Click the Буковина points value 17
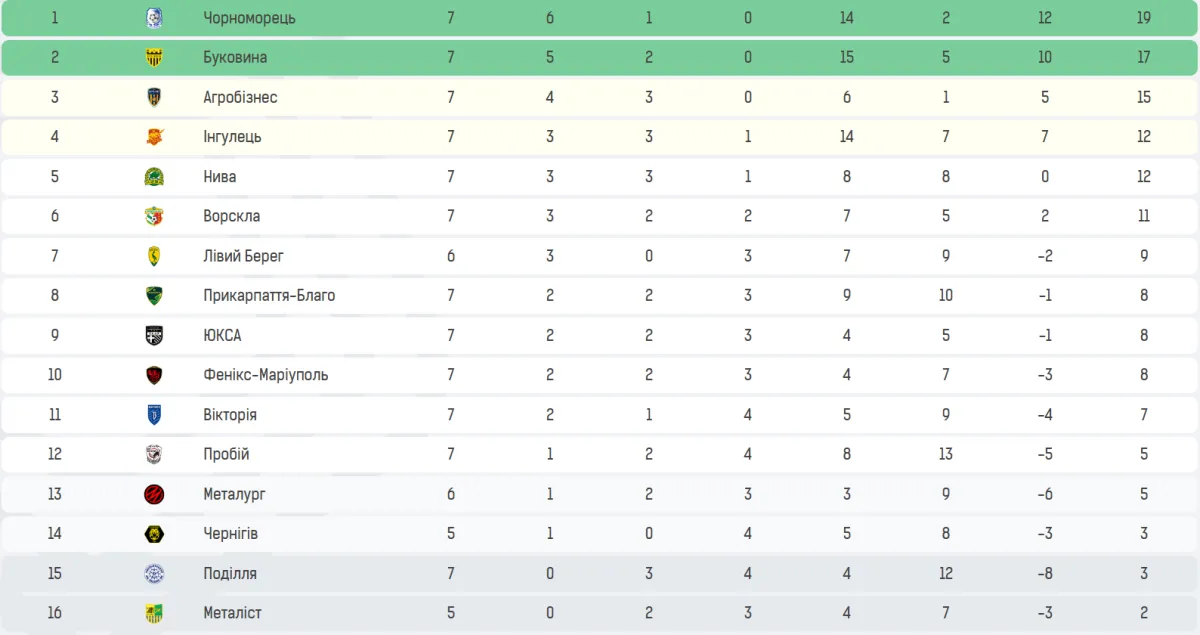The image size is (1200, 635). coord(1143,57)
